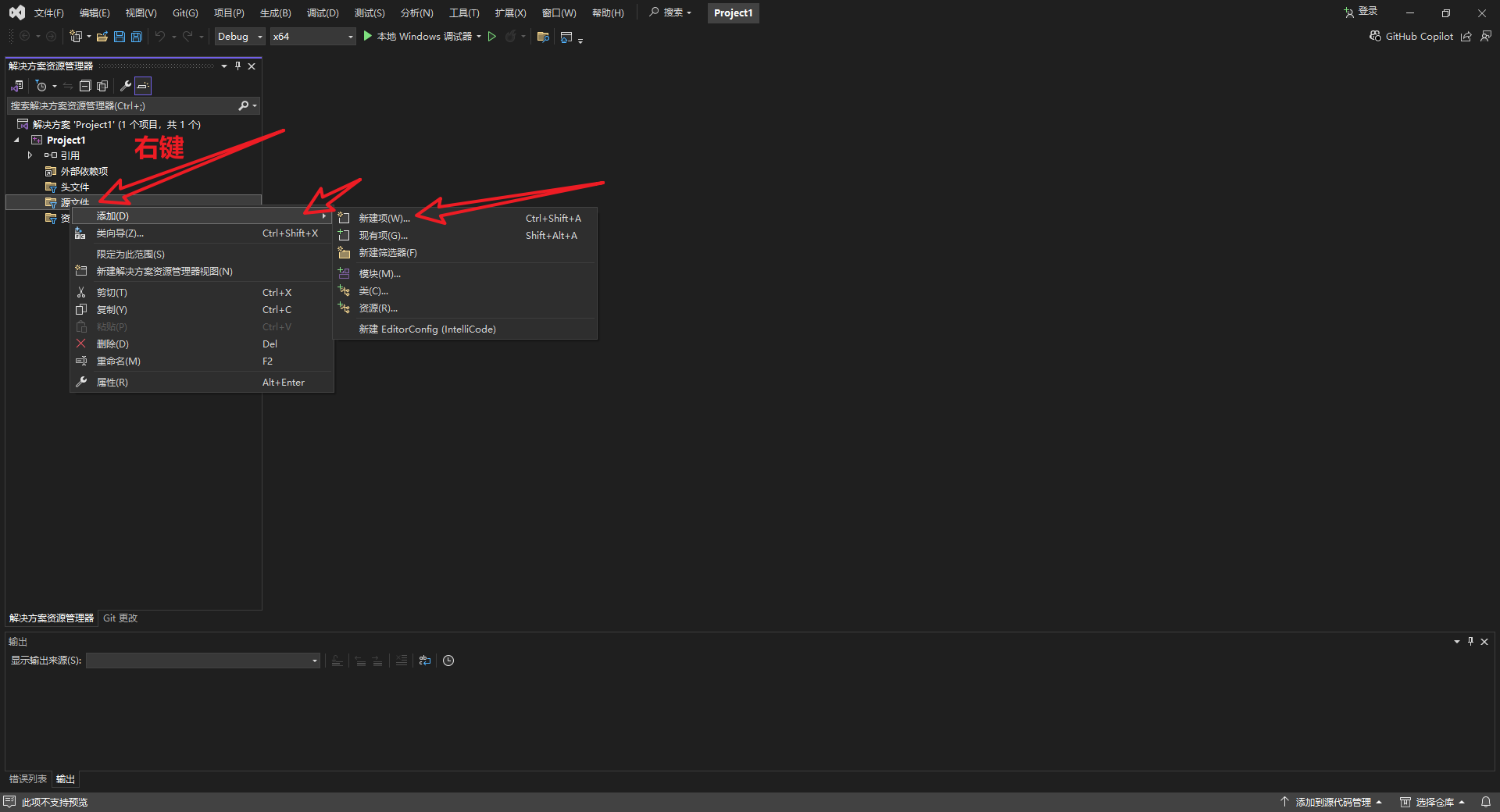The width and height of the screenshot is (1500, 812).
Task: Select 重命名(M) in context menu
Action: click(x=202, y=361)
